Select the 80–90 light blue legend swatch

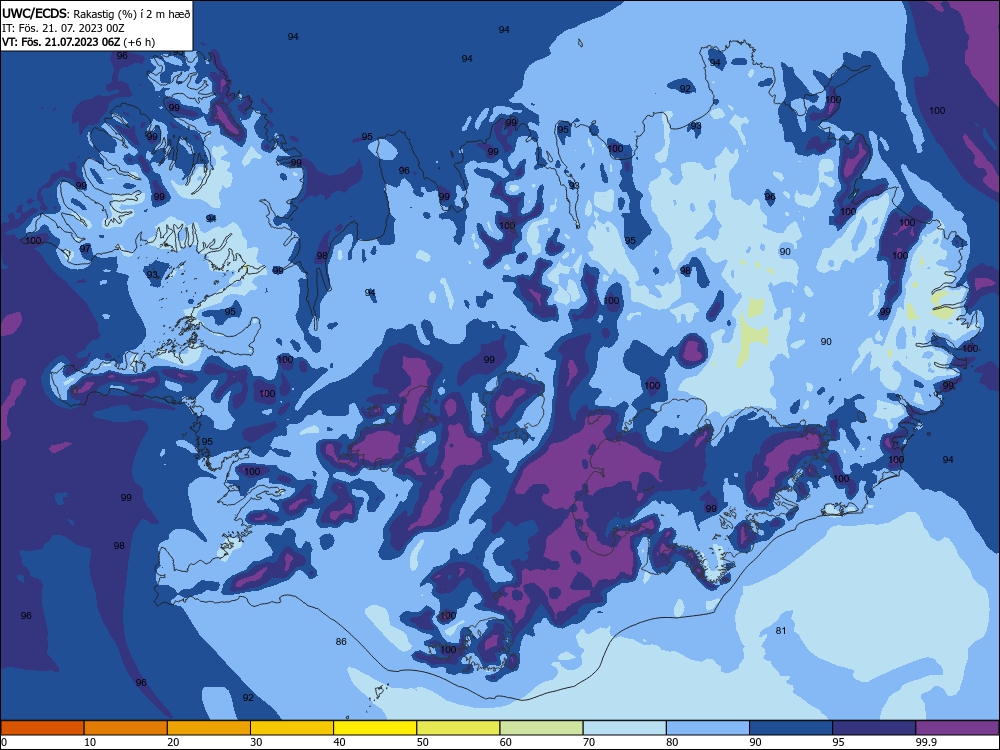pyautogui.click(x=708, y=728)
